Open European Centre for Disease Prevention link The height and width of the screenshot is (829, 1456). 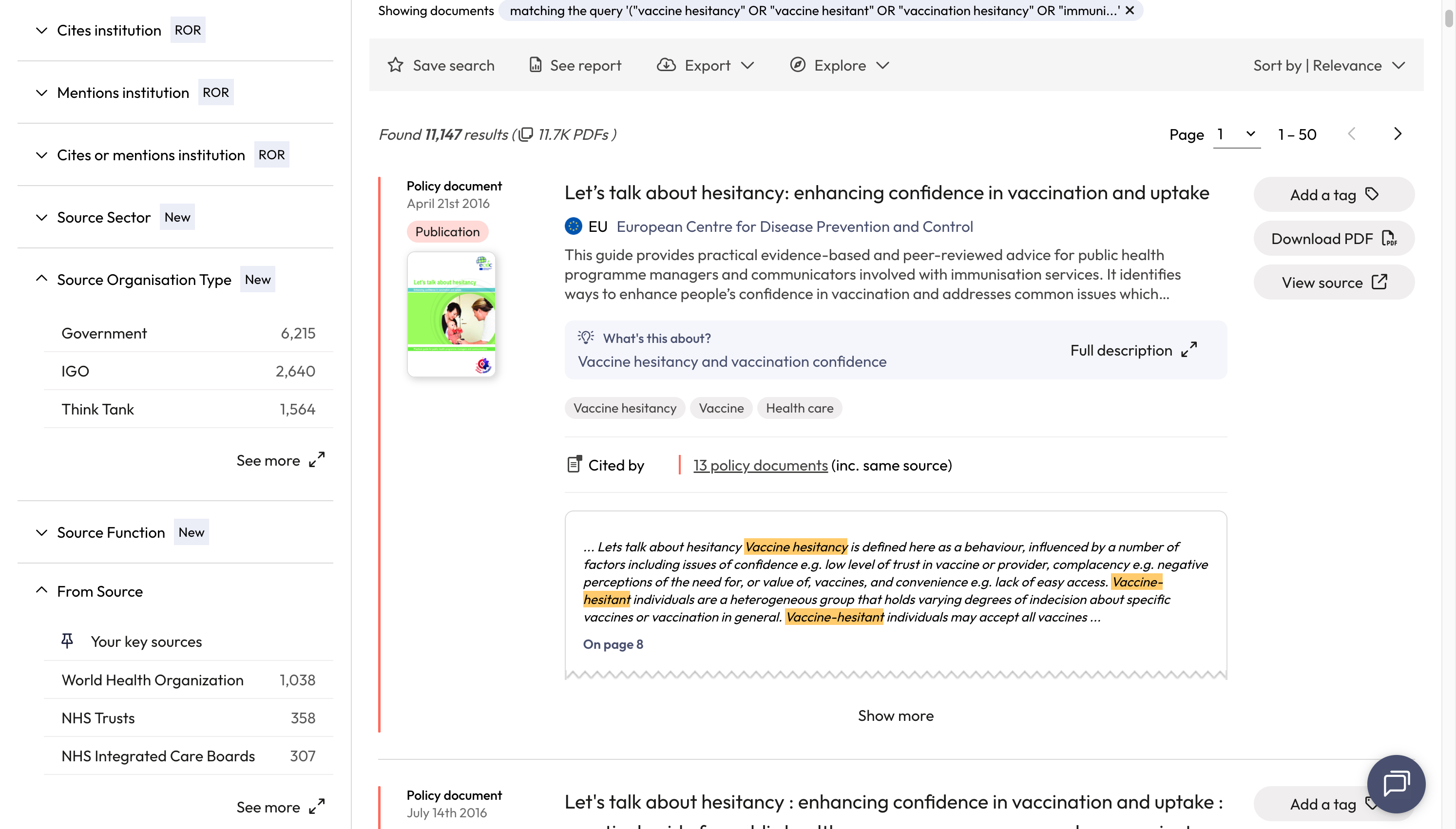click(794, 226)
